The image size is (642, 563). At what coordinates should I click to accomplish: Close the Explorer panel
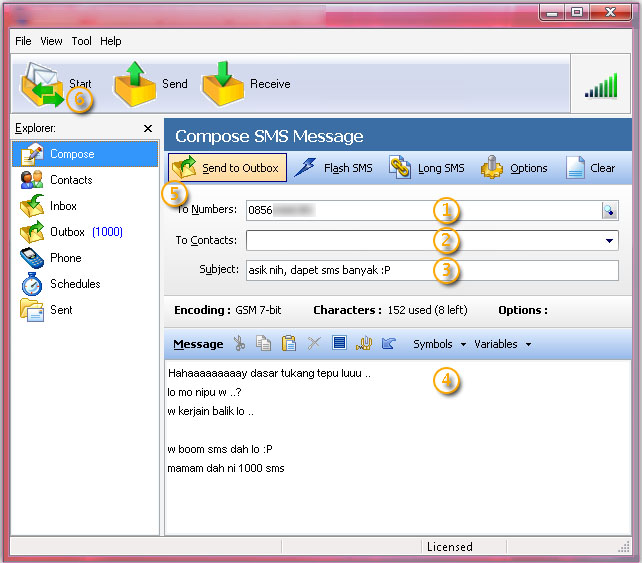(x=148, y=129)
